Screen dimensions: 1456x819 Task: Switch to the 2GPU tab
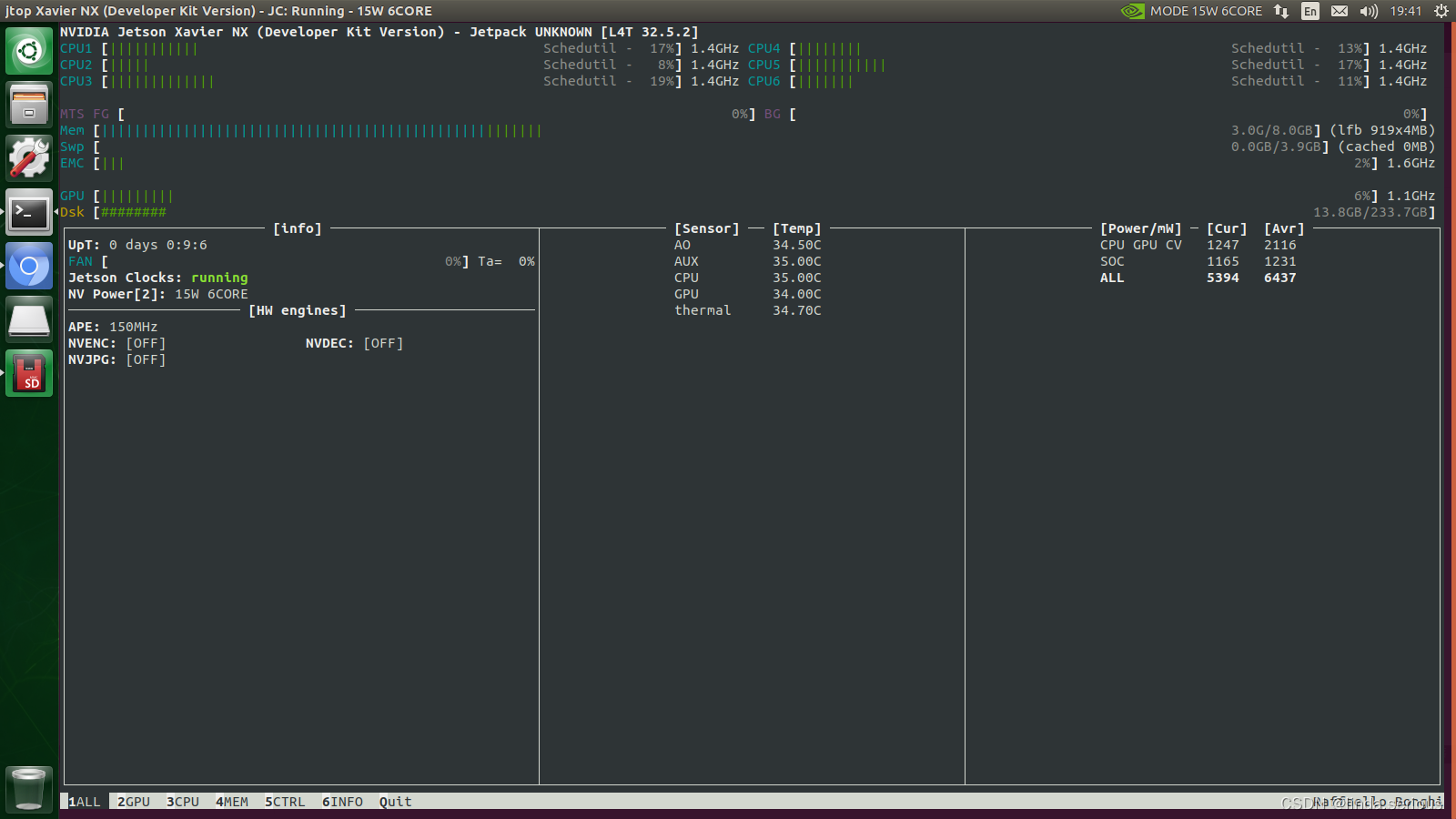134,802
